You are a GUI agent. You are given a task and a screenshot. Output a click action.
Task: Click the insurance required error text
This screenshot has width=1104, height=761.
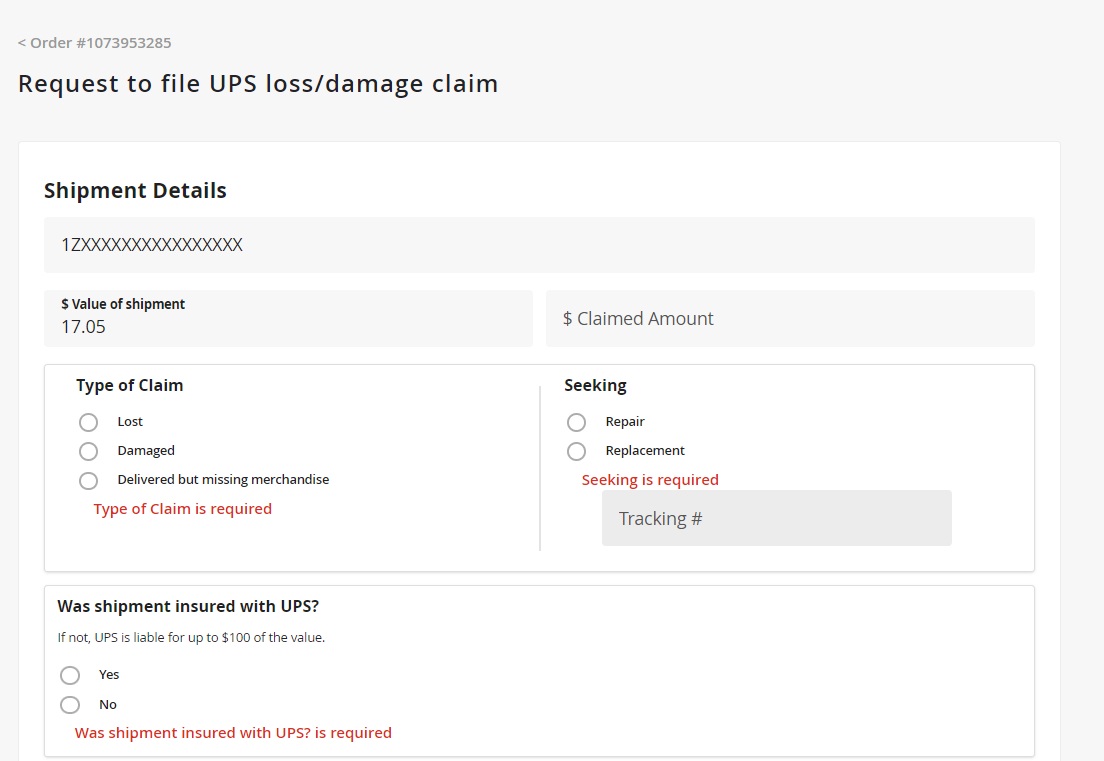pos(232,732)
